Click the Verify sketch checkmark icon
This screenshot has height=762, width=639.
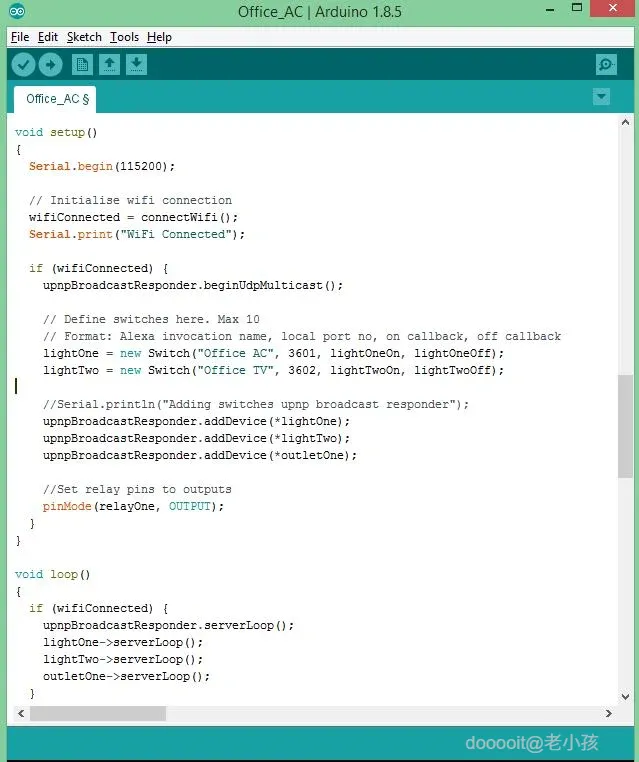coord(23,65)
